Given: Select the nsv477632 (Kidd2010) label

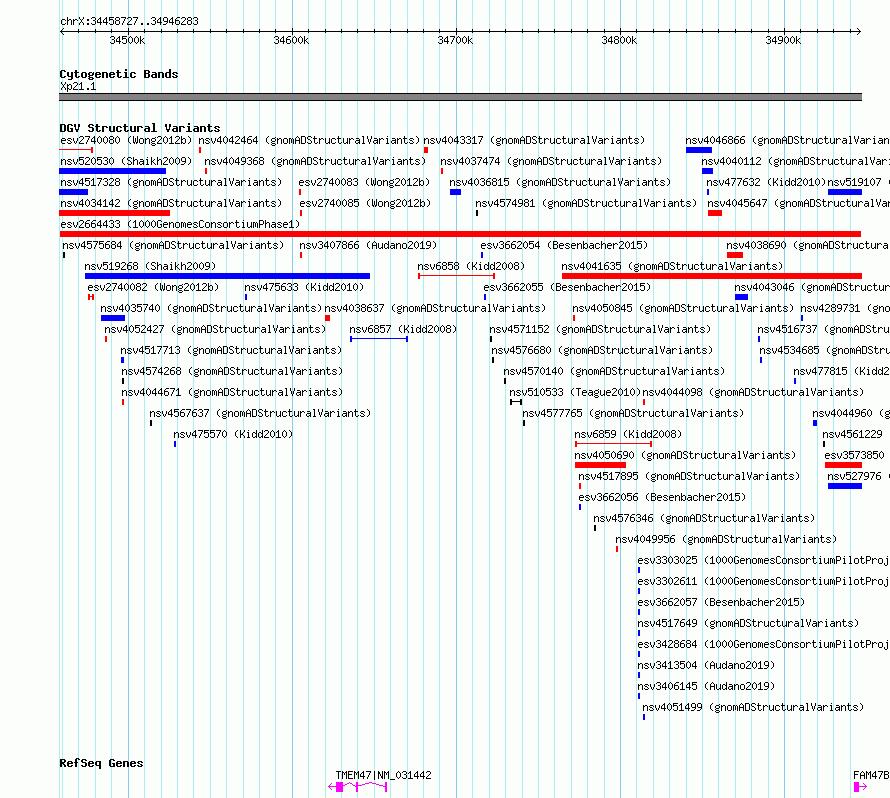Looking at the screenshot, I should (x=766, y=182).
